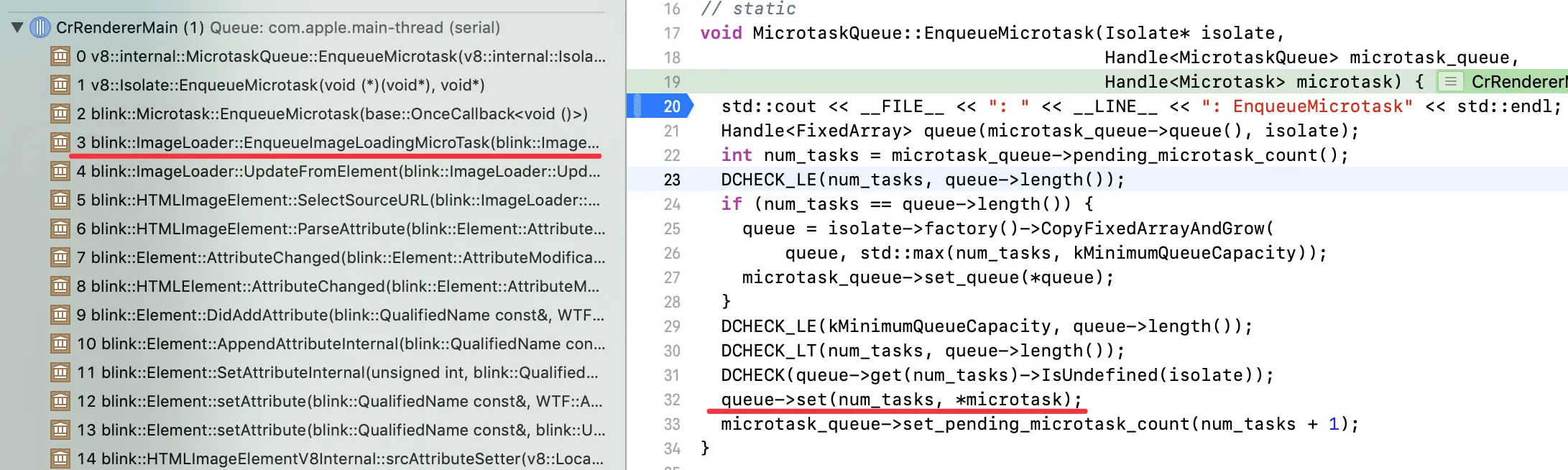The height and width of the screenshot is (470, 1568).
Task: Select stack frame 0 v8::internal::MicrotaskQueue::EnqueueMicrotask
Action: (341, 56)
